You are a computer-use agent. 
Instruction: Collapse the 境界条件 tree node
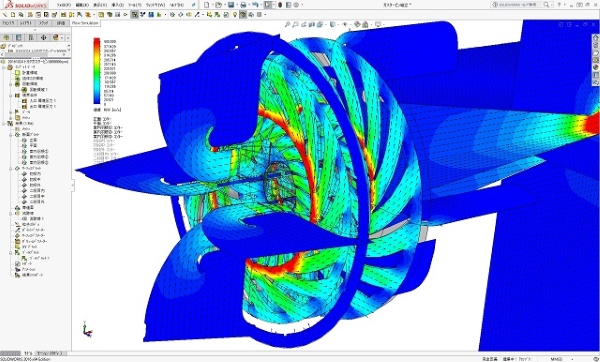(x=11, y=95)
